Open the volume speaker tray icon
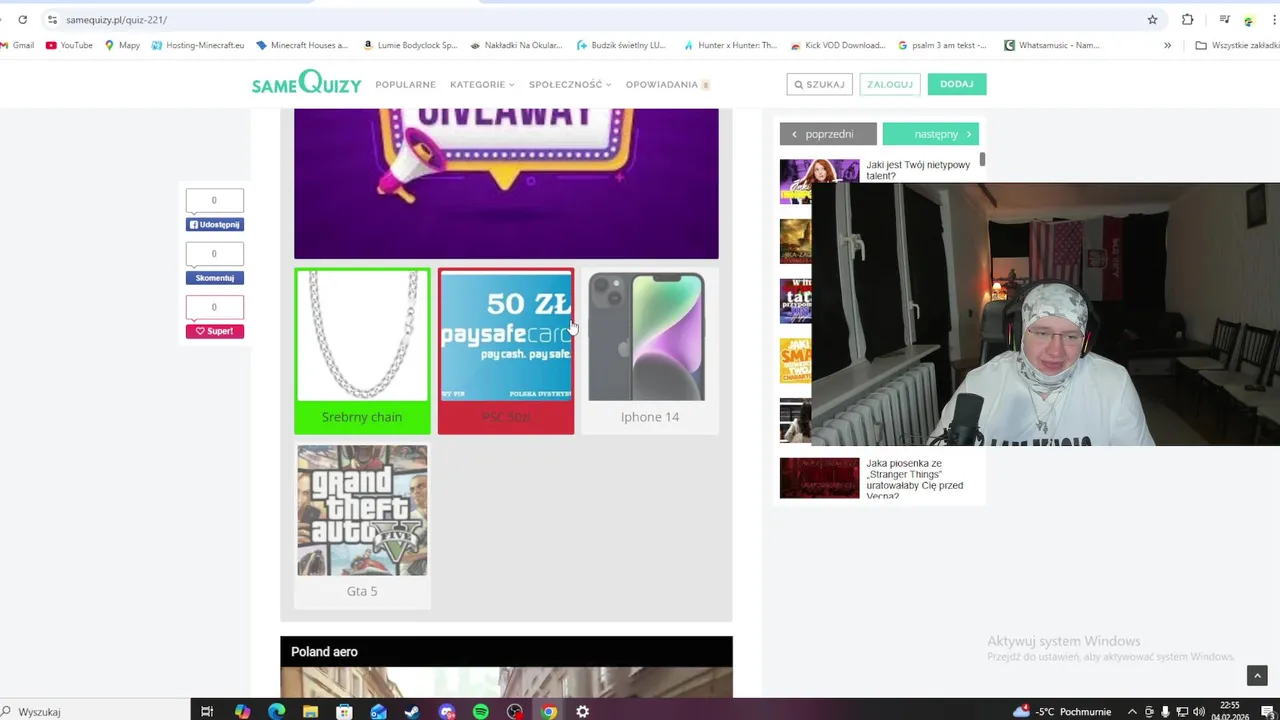The image size is (1280, 720). pyautogui.click(x=1198, y=711)
